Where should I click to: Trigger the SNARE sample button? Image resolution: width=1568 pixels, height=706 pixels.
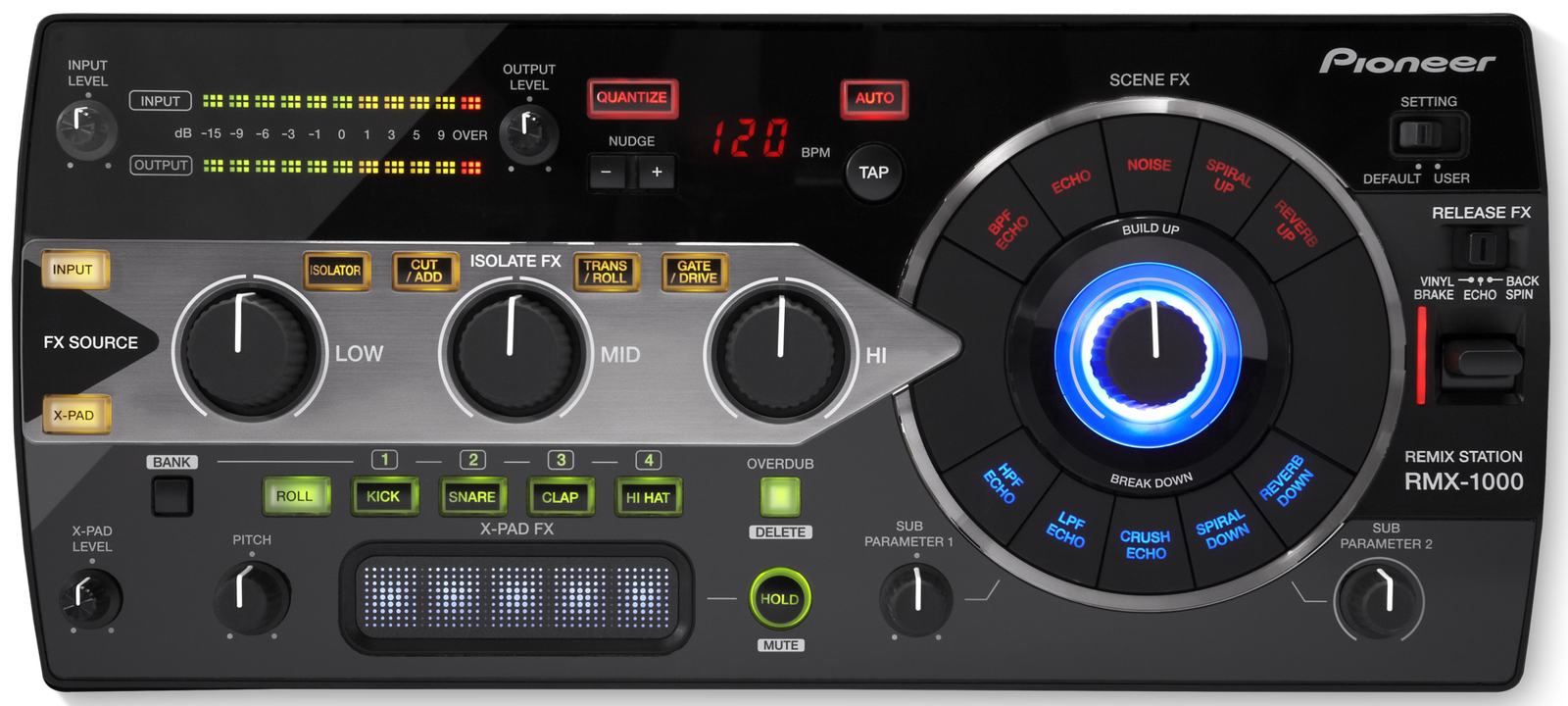(472, 497)
